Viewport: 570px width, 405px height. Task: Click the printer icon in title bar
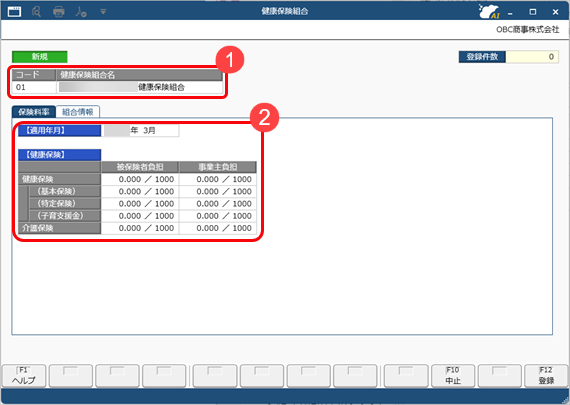click(59, 12)
